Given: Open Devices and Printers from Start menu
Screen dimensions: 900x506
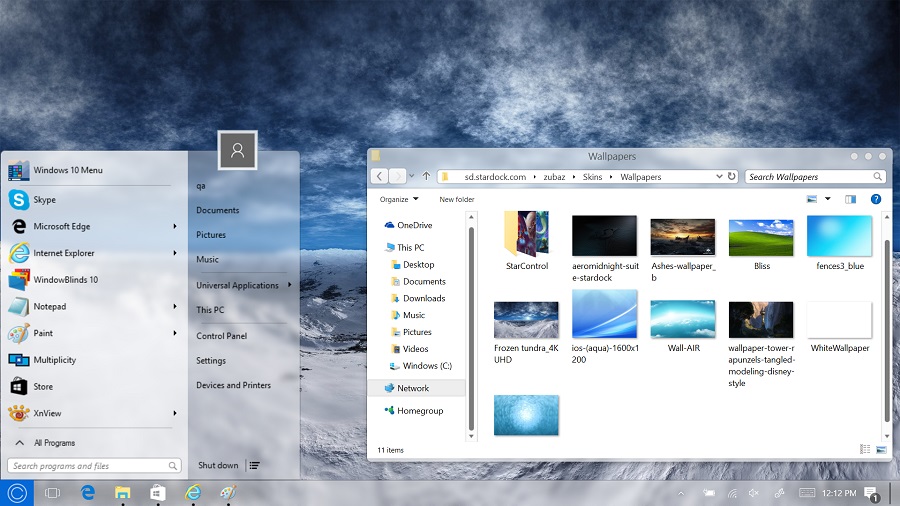Looking at the screenshot, I should (x=234, y=385).
